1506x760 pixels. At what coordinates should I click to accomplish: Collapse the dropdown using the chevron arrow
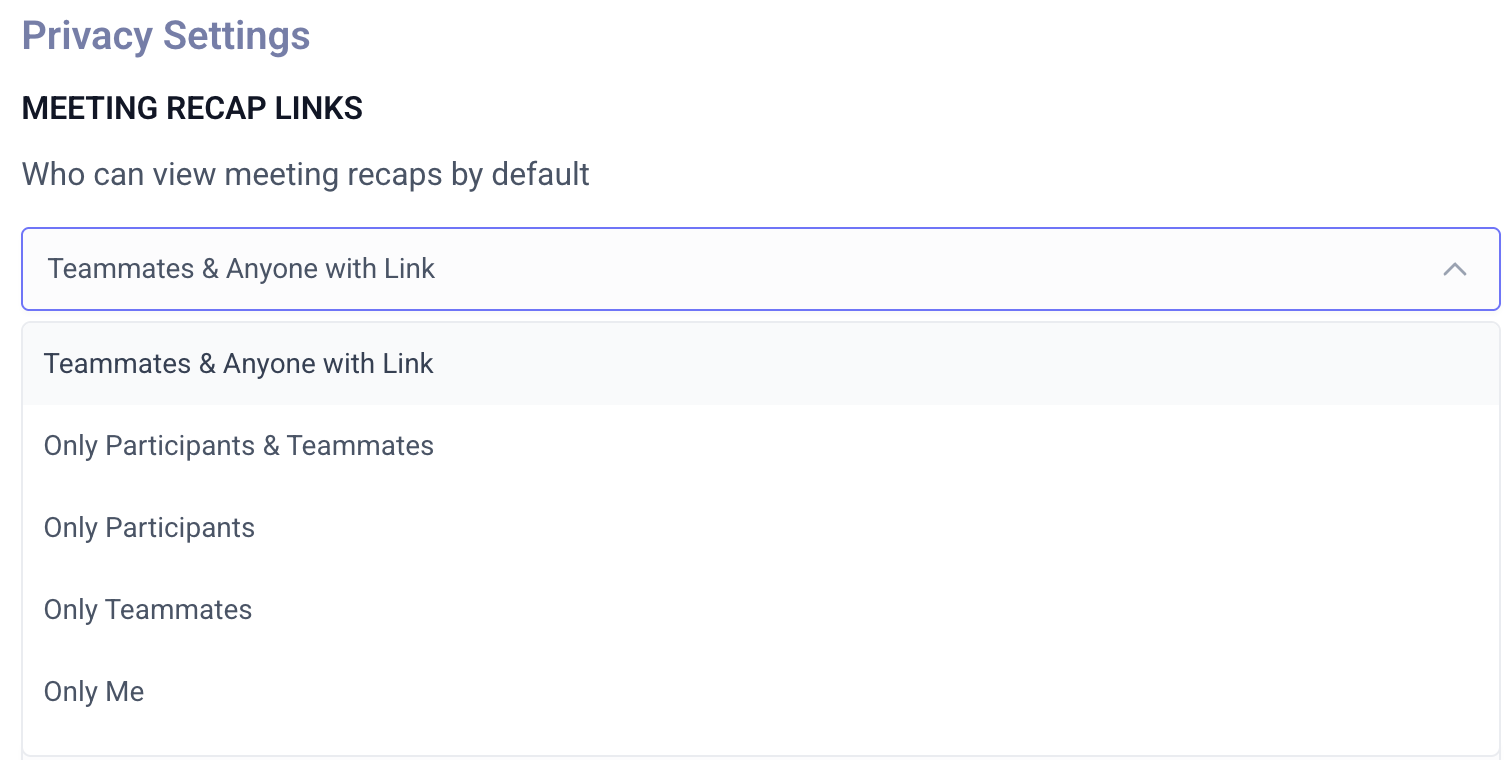1454,269
